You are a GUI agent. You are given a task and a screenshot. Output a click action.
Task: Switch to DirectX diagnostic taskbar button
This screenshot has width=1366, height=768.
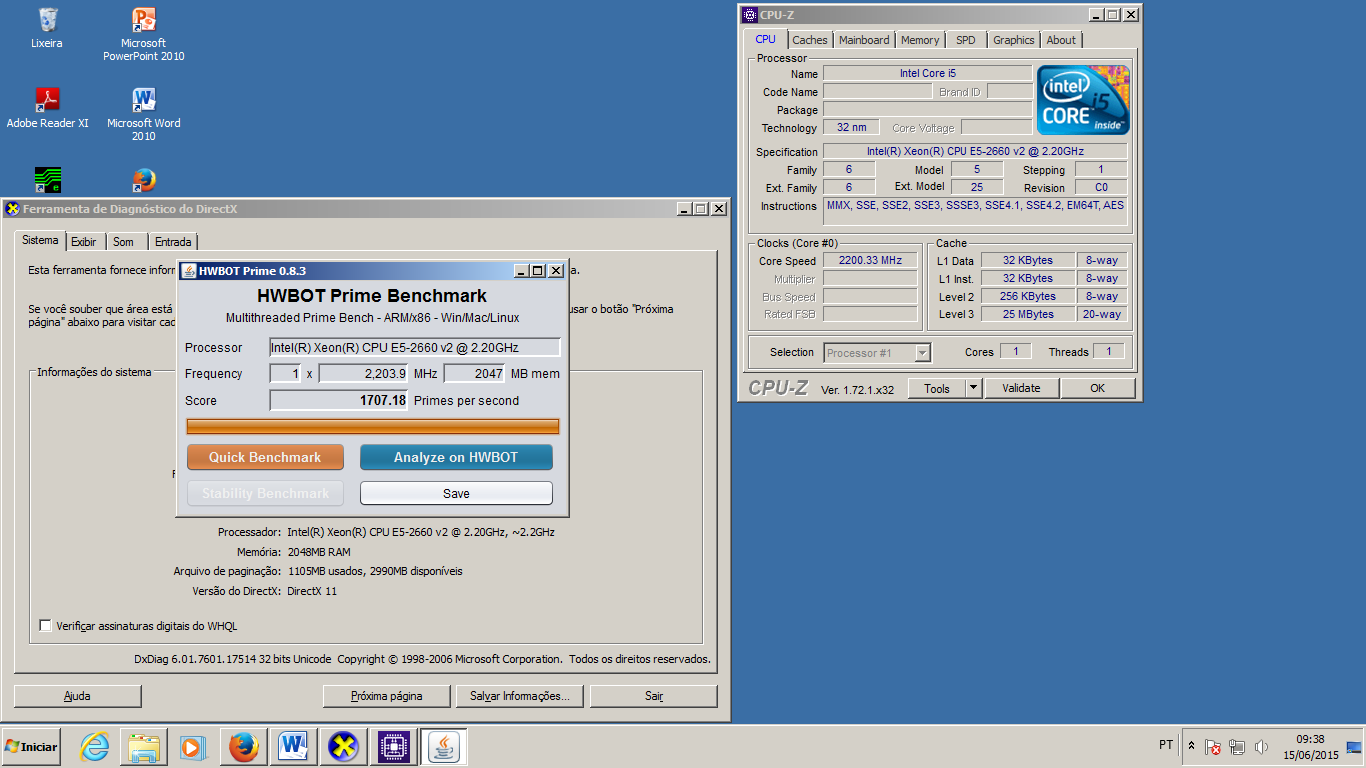point(343,747)
